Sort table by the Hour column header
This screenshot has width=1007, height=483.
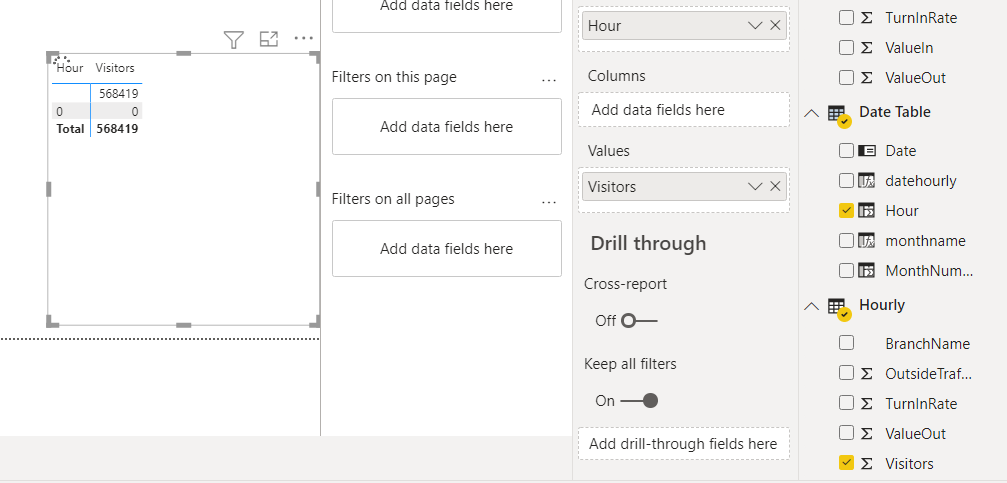[70, 67]
